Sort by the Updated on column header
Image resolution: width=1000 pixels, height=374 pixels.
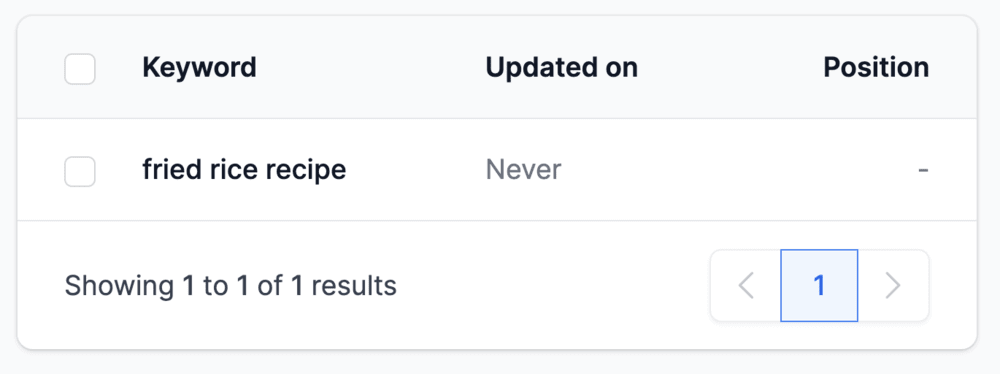(x=561, y=67)
